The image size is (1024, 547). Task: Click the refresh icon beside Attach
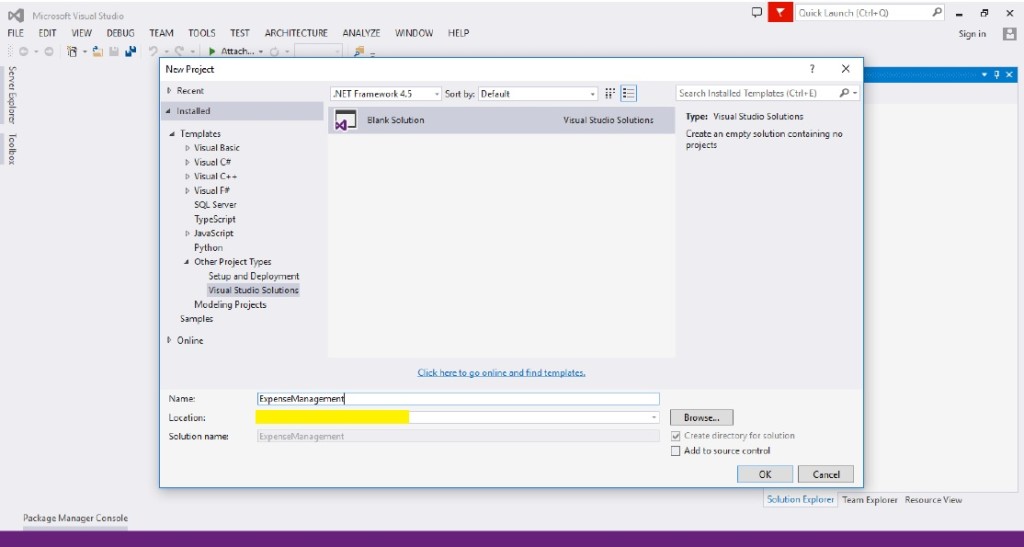(274, 51)
